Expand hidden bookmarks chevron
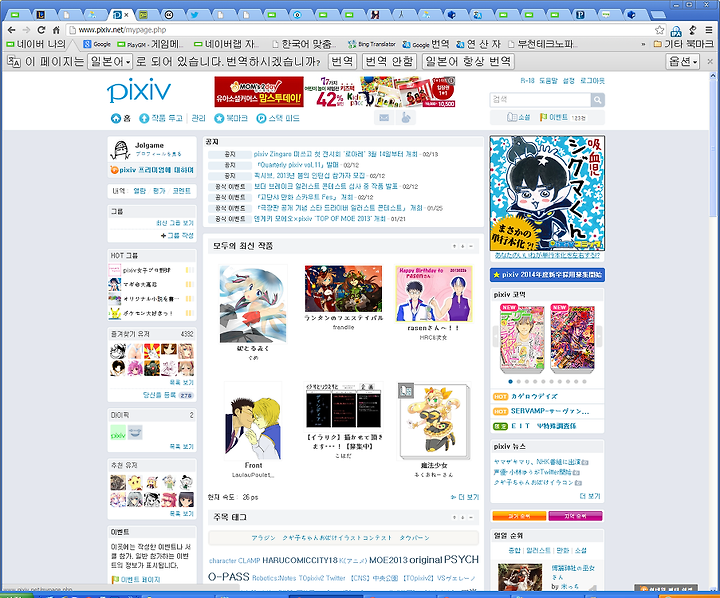 [643, 45]
